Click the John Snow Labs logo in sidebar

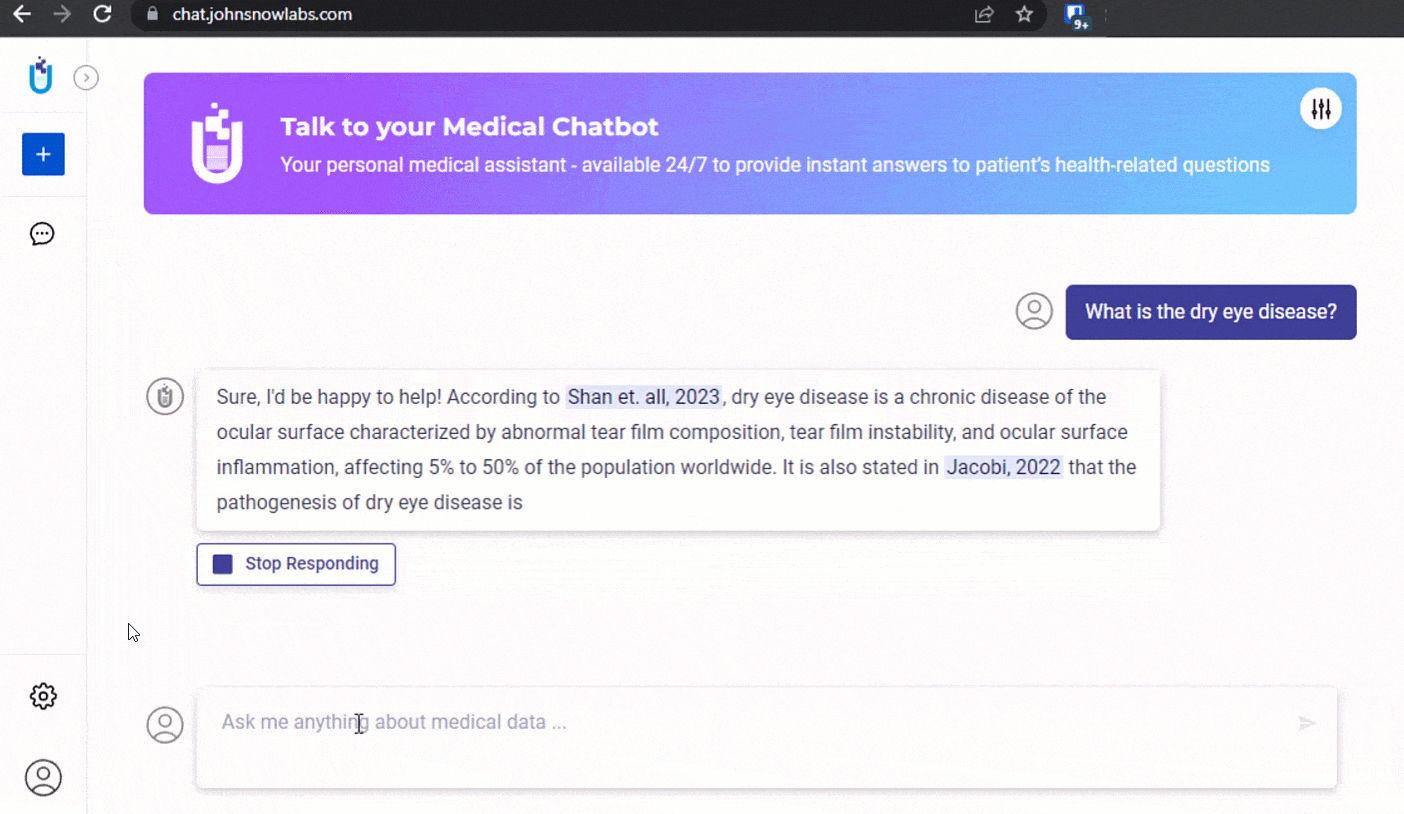point(40,75)
